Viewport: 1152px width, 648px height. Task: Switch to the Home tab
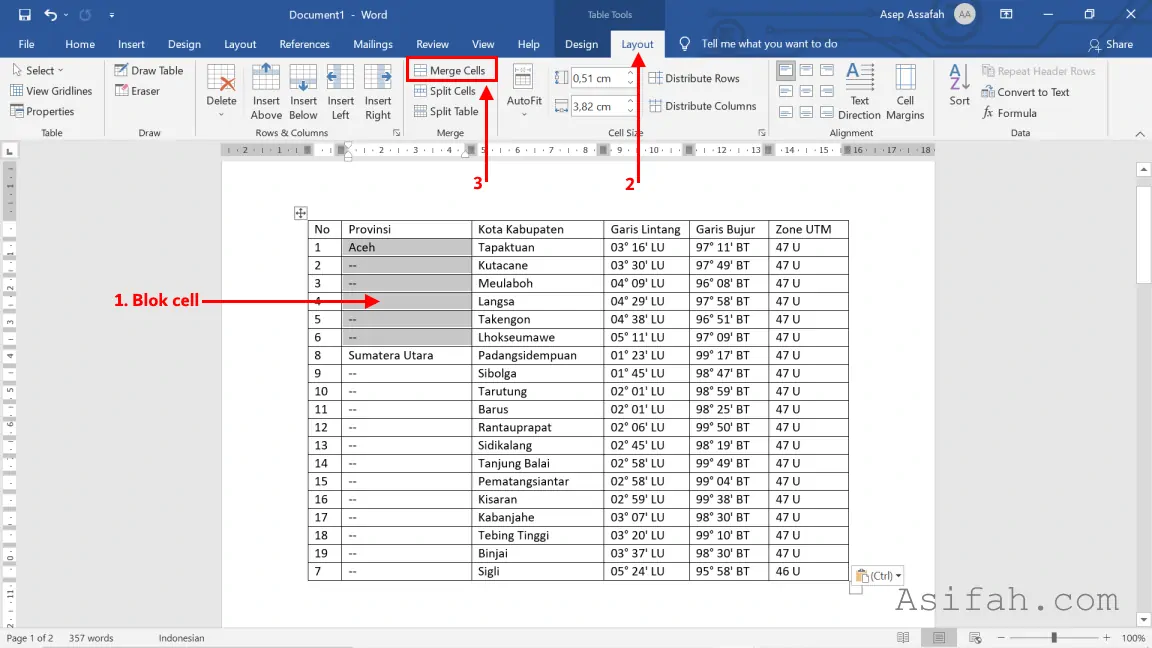pyautogui.click(x=79, y=44)
